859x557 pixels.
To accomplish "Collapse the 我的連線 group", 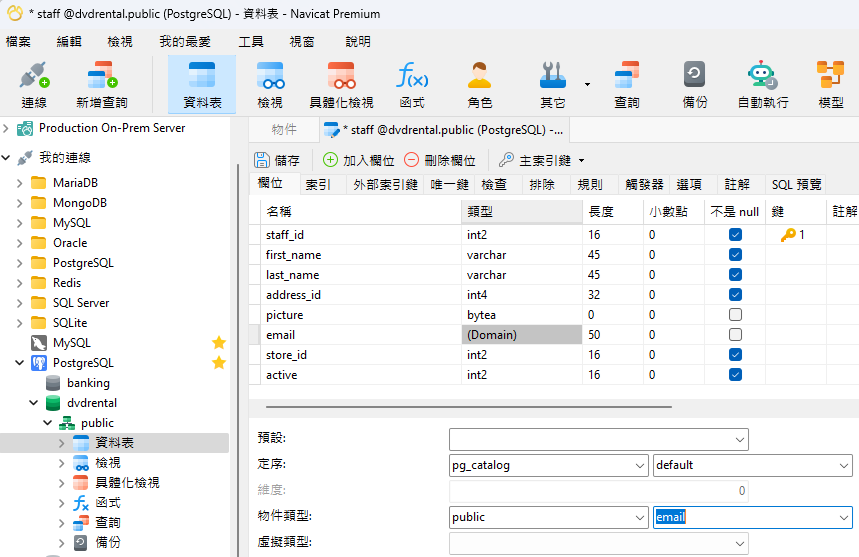I will coord(6,158).
